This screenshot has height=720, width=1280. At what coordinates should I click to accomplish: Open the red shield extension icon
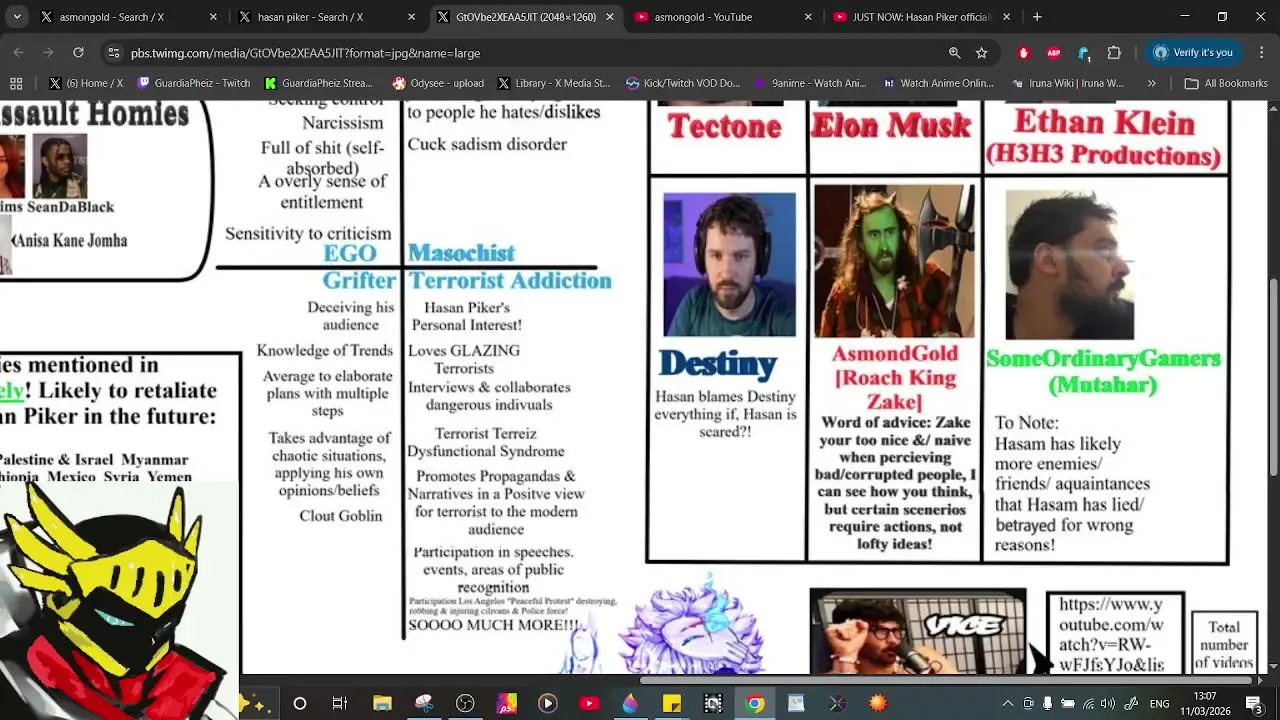(x=1023, y=52)
